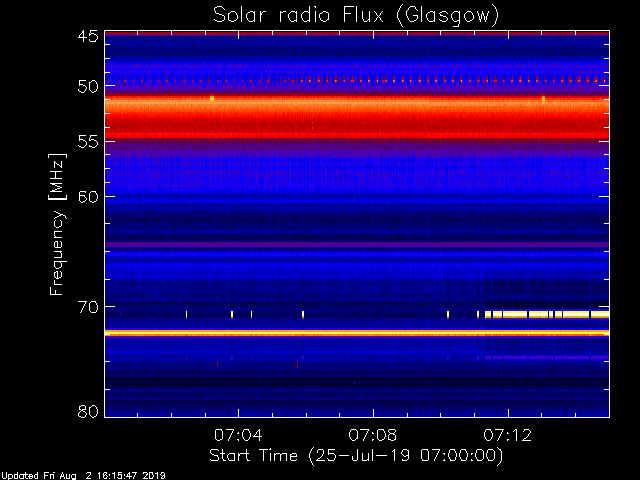Click the 'Start Time (25-Jul-19 07:00:00)' label
The width and height of the screenshot is (640, 480).
[x=356, y=456]
